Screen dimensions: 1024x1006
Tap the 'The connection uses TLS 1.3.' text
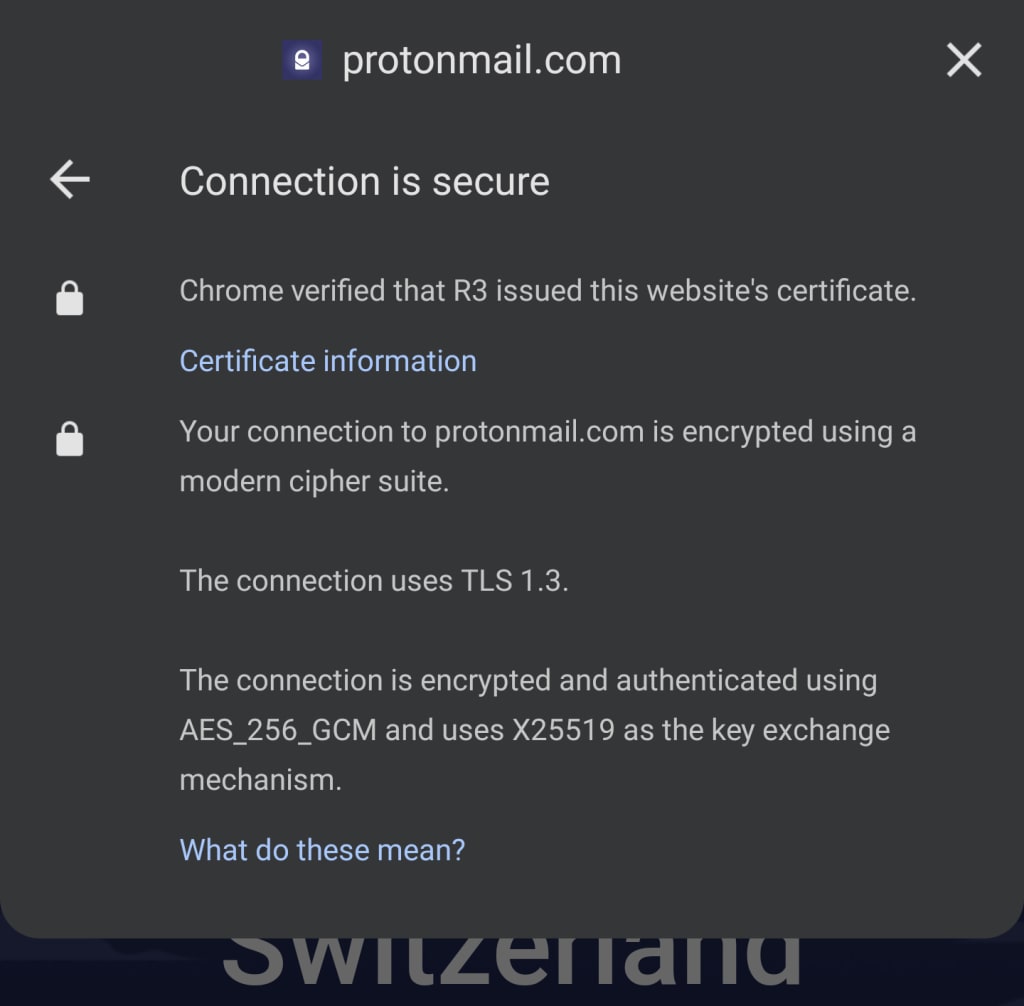point(373,581)
